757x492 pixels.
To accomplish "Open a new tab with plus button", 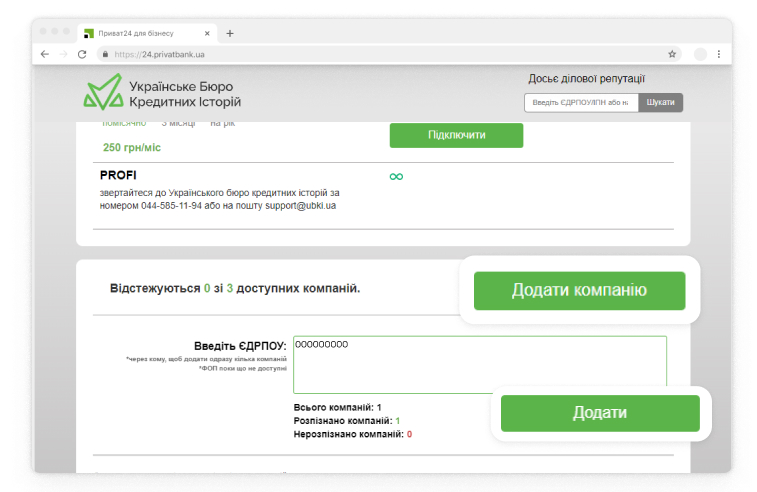I will pos(230,33).
